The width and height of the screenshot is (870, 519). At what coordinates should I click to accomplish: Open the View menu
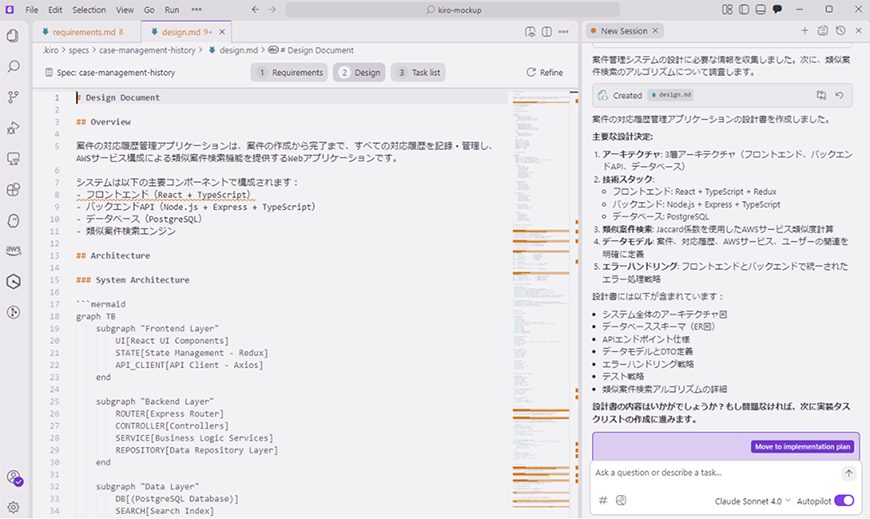pos(124,9)
